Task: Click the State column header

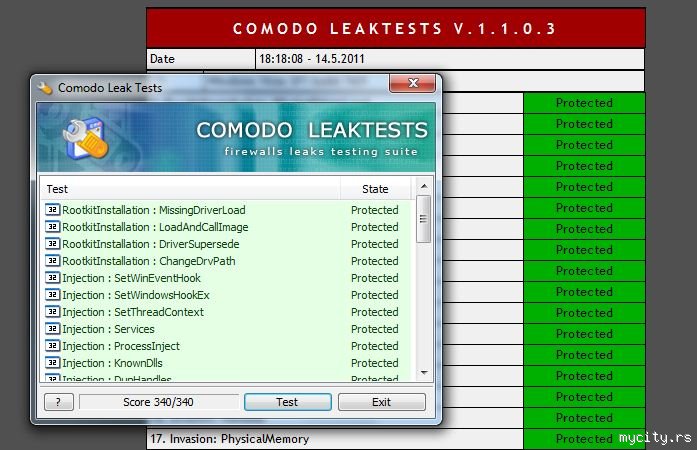Action: point(376,189)
